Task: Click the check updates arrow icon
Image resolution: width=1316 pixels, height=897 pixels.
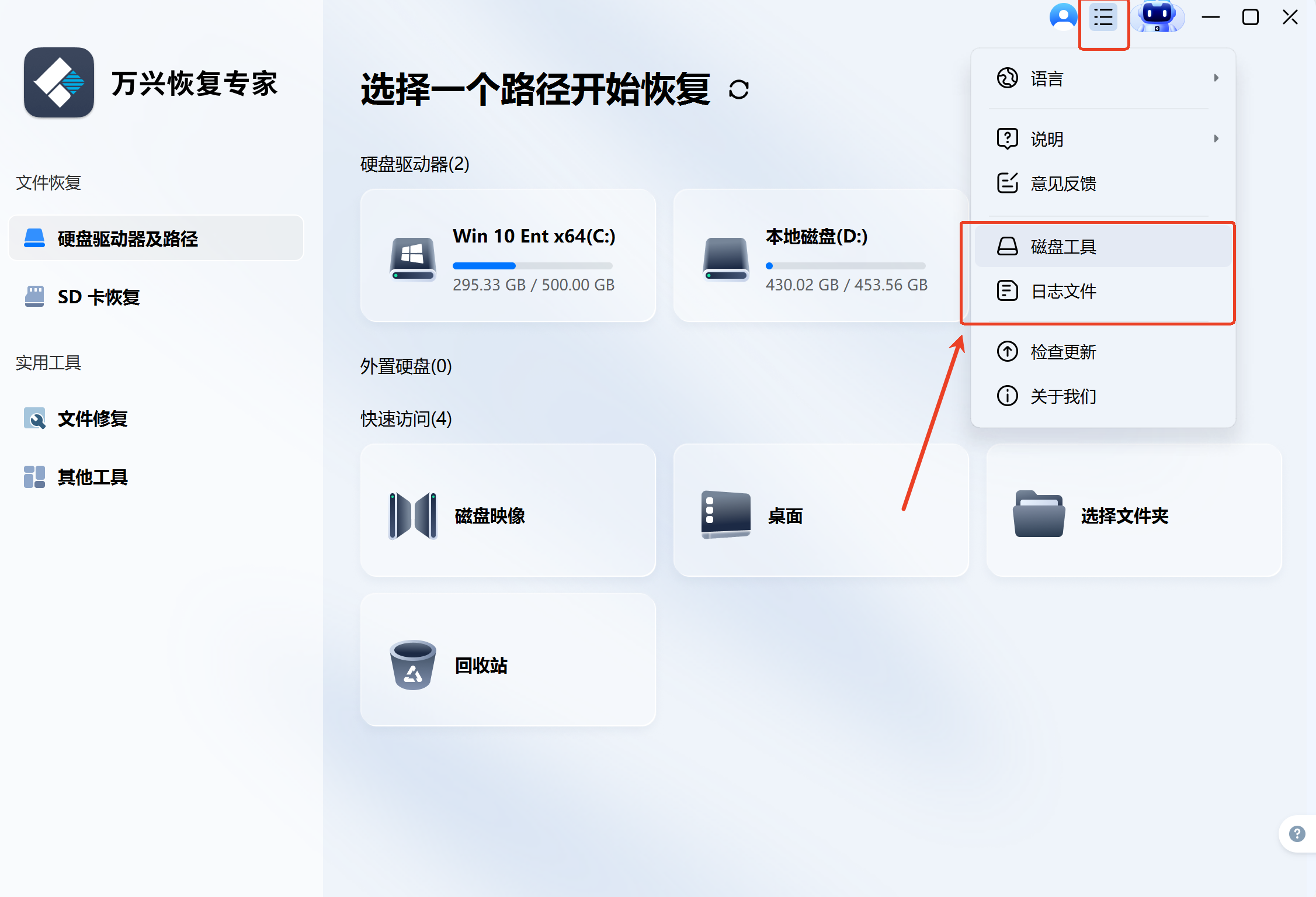Action: [1007, 351]
